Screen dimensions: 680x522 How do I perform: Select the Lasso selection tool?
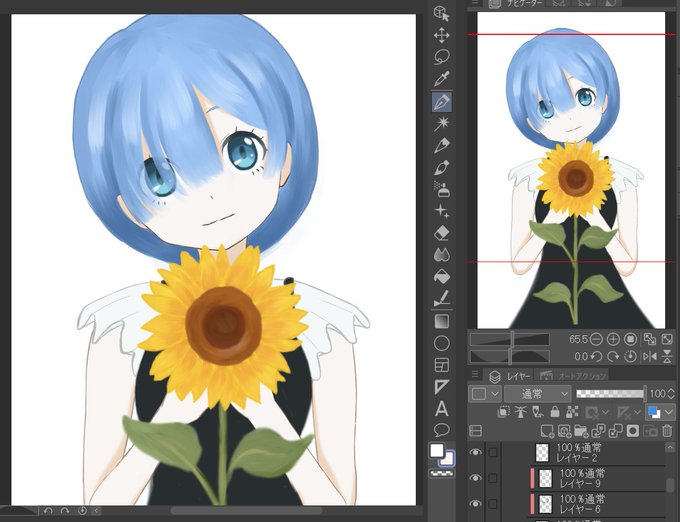pyautogui.click(x=441, y=57)
